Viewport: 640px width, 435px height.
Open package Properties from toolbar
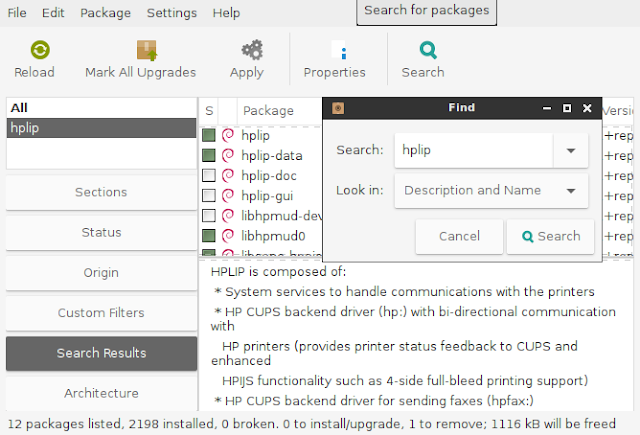coord(334,60)
